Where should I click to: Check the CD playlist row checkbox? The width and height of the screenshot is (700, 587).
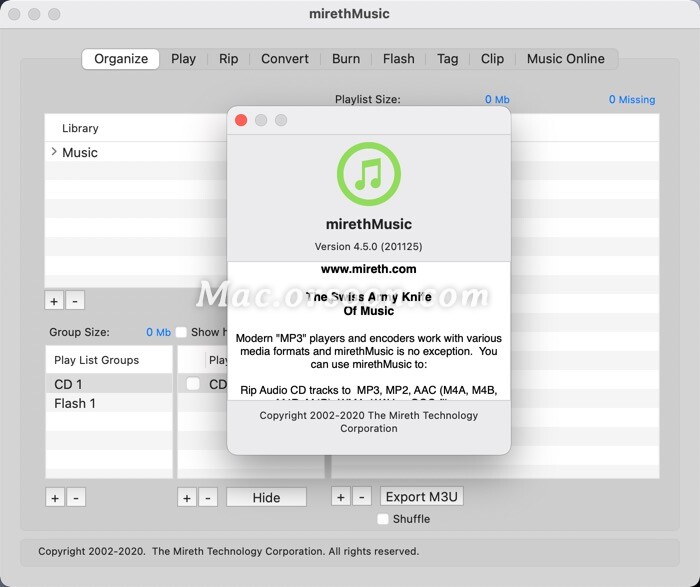point(193,384)
